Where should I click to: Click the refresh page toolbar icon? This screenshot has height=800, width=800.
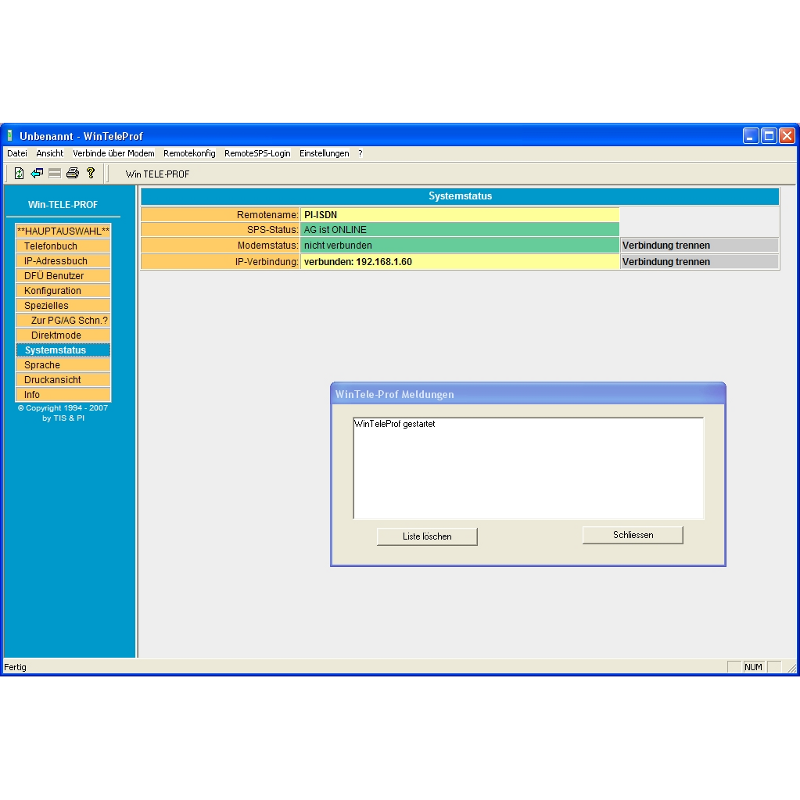[19, 173]
